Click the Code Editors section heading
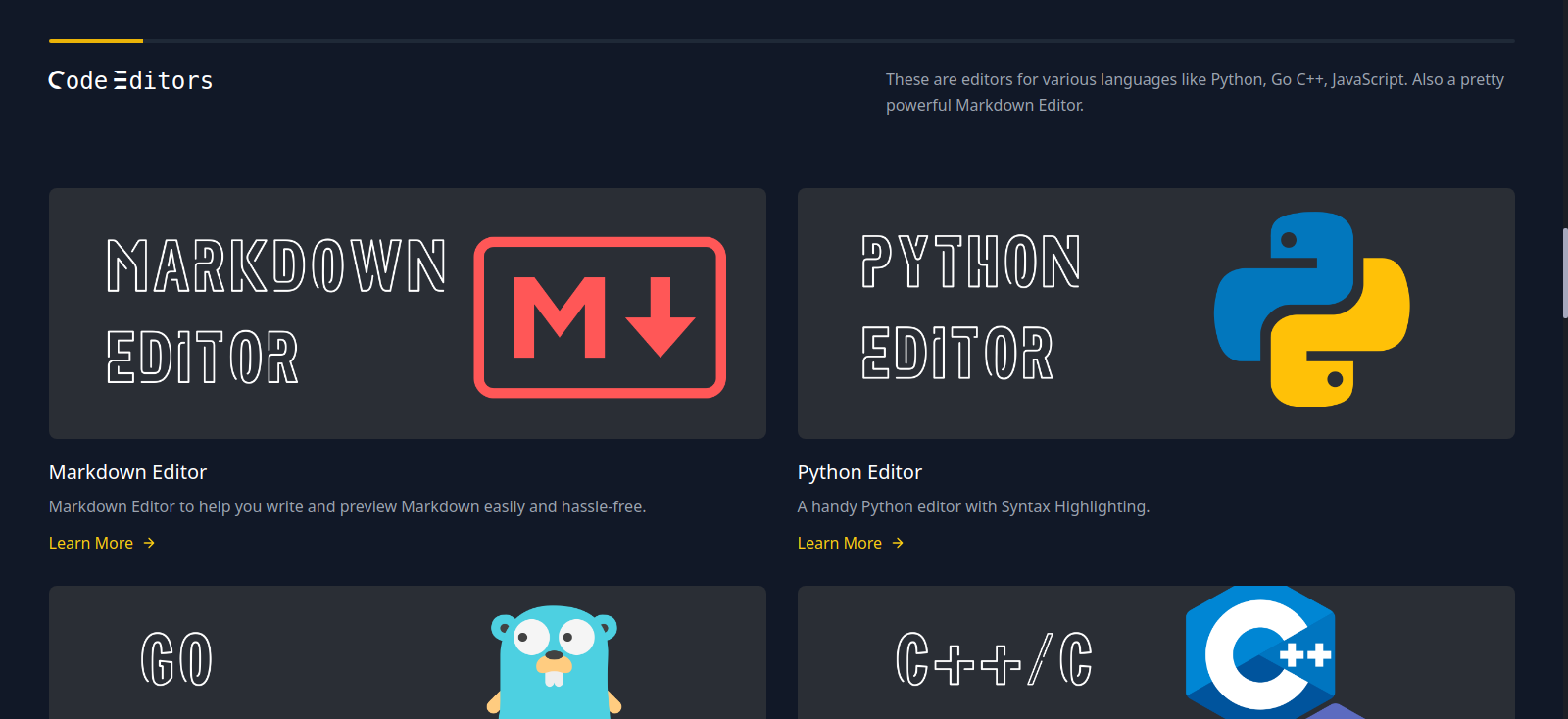1568x719 pixels. click(130, 80)
